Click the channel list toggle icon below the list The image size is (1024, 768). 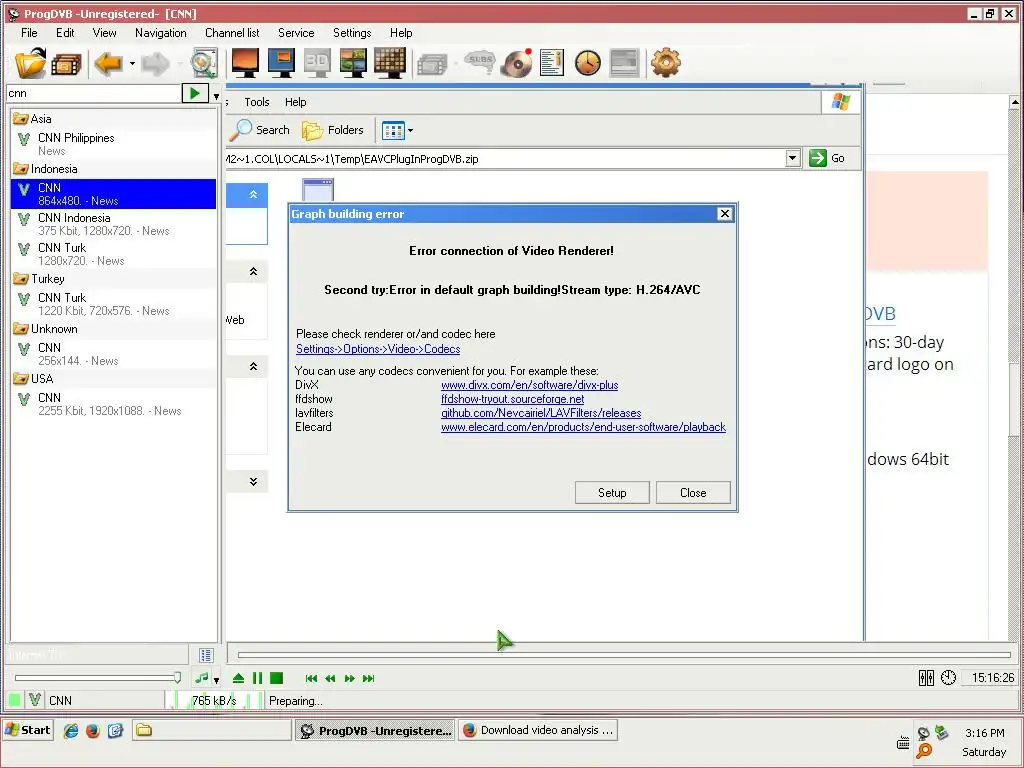click(x=206, y=655)
